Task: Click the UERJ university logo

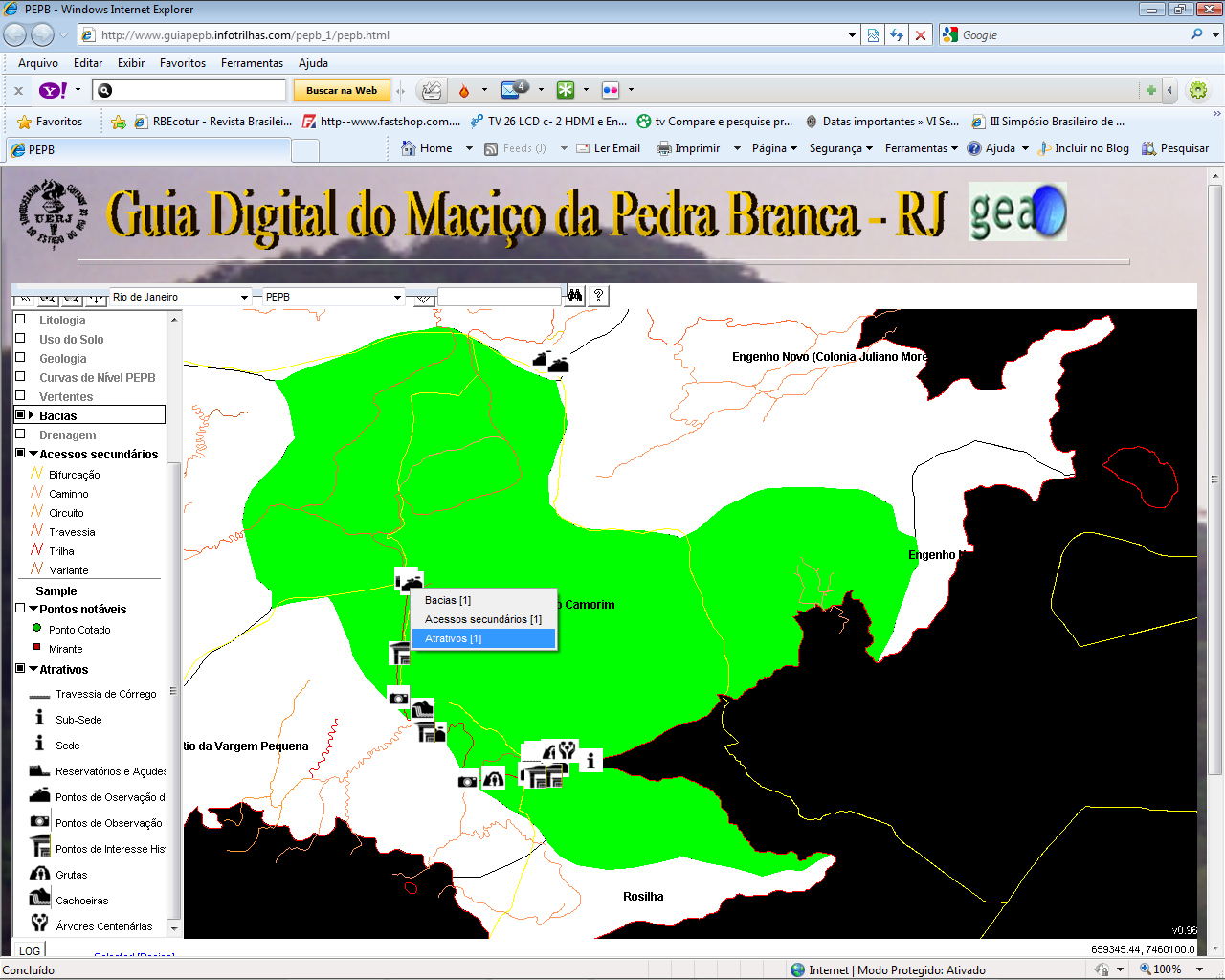Action: coord(55,213)
